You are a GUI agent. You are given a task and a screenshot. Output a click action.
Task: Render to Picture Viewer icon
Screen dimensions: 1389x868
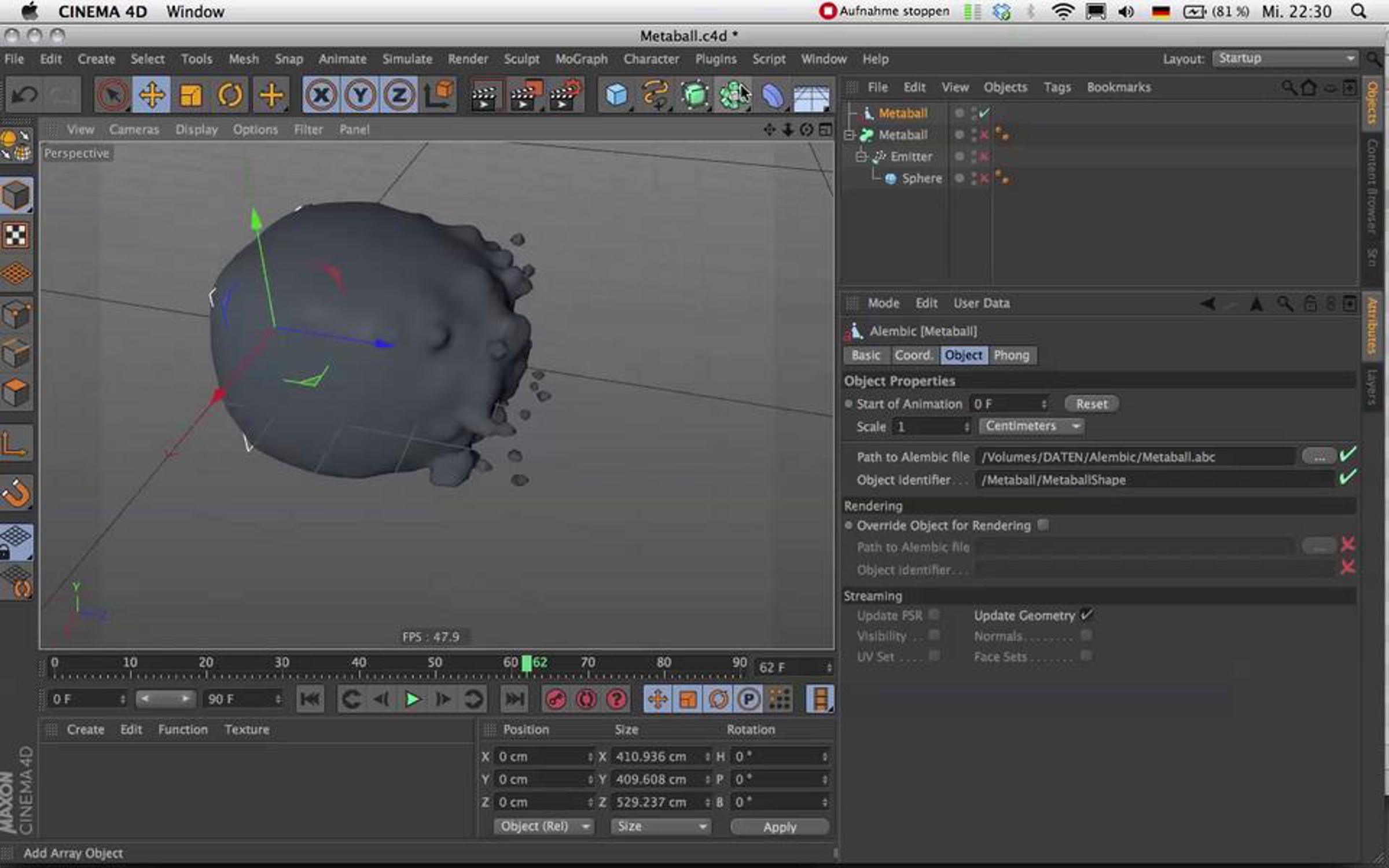point(525,95)
